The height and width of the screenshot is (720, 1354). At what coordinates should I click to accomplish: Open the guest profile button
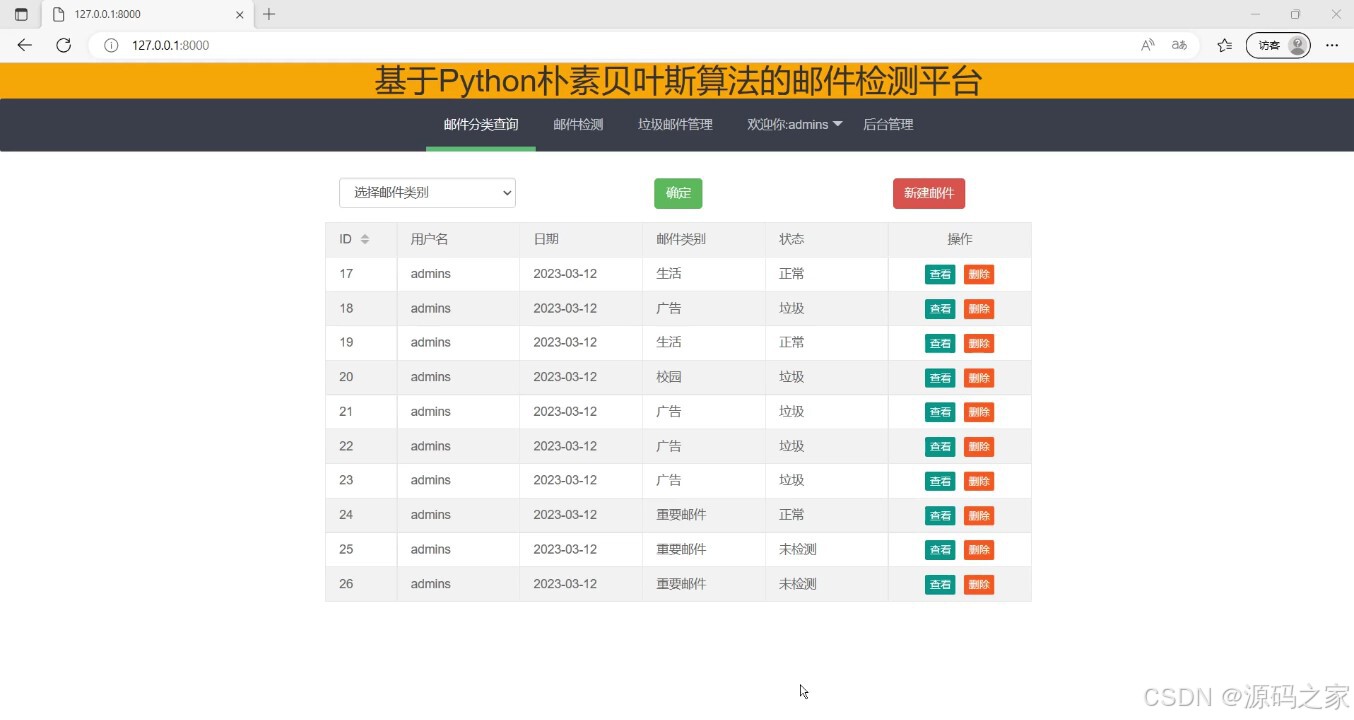tap(1278, 45)
